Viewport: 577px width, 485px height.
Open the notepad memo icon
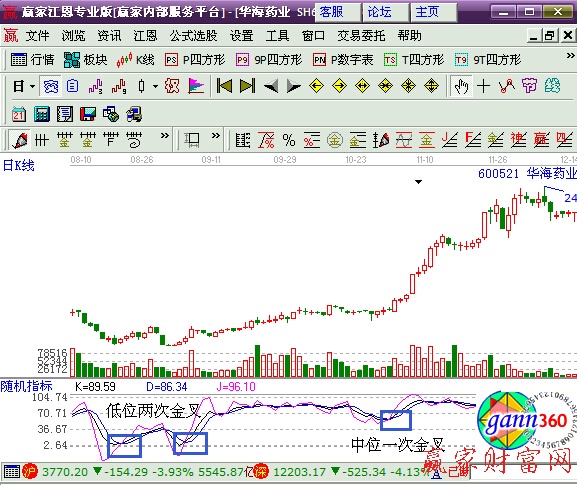[65, 114]
